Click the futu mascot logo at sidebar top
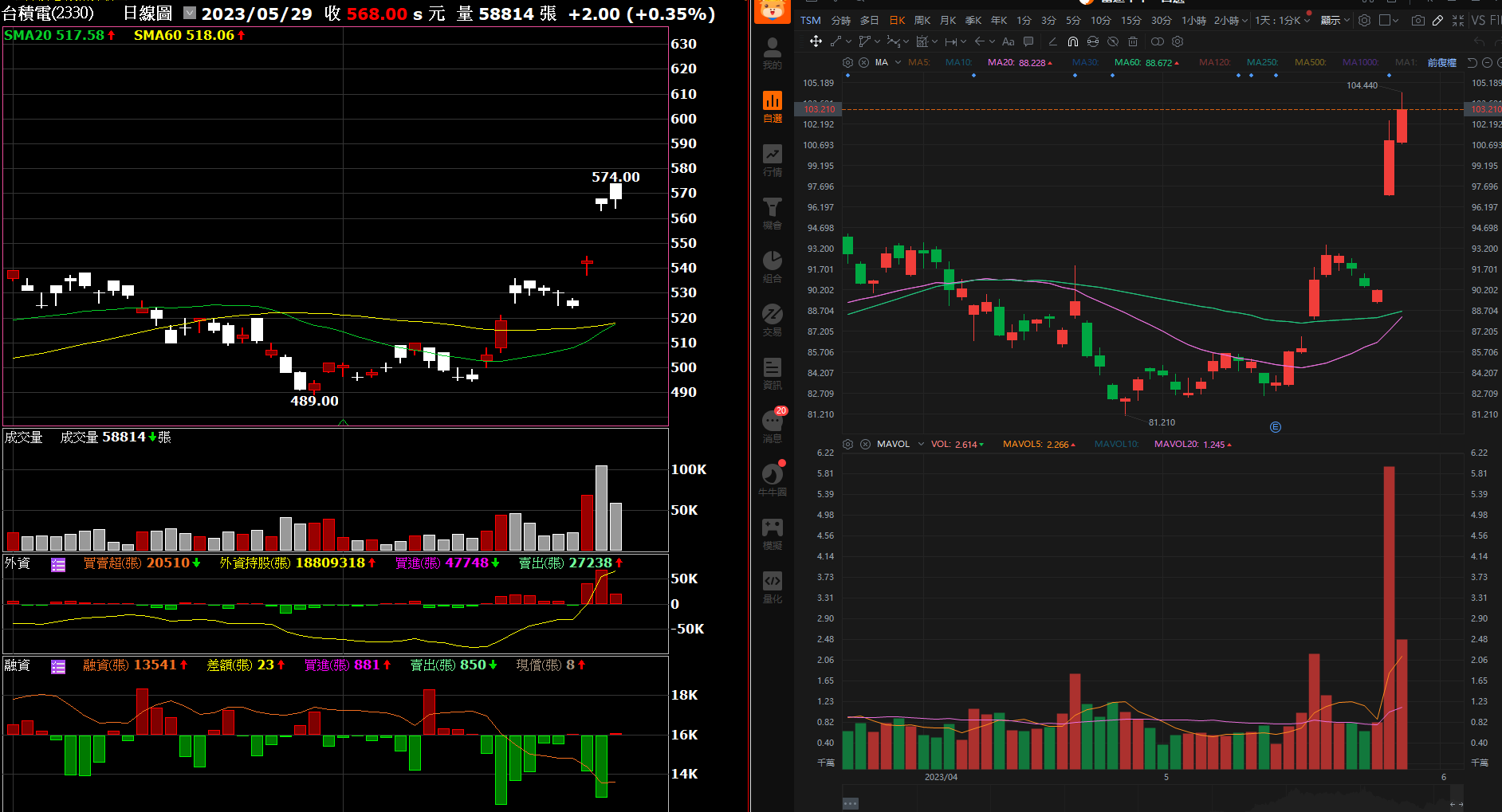 click(772, 10)
